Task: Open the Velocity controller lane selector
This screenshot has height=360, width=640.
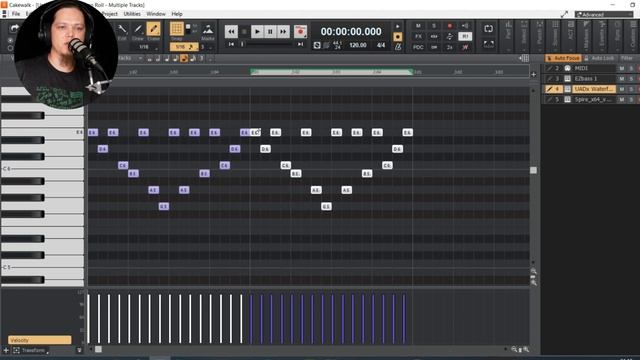Action: pyautogui.click(x=40, y=340)
